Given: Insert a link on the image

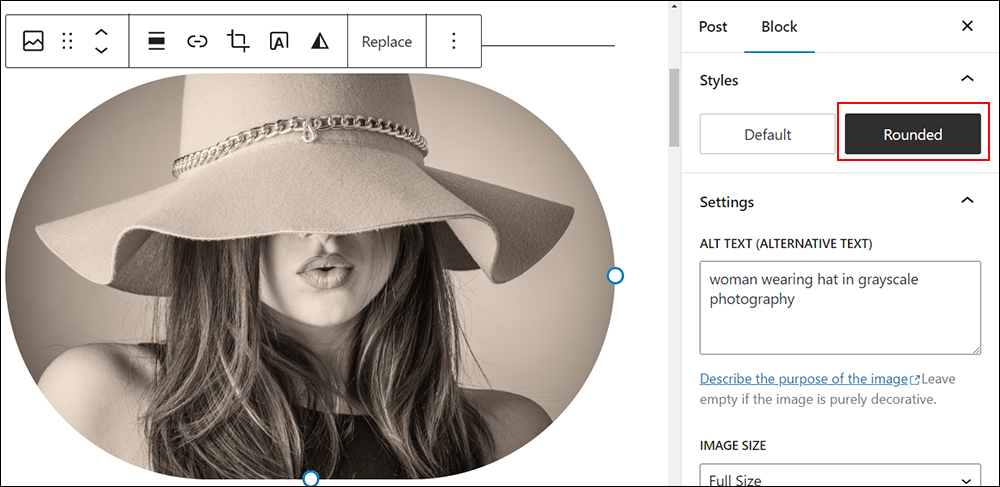Looking at the screenshot, I should click(x=197, y=42).
